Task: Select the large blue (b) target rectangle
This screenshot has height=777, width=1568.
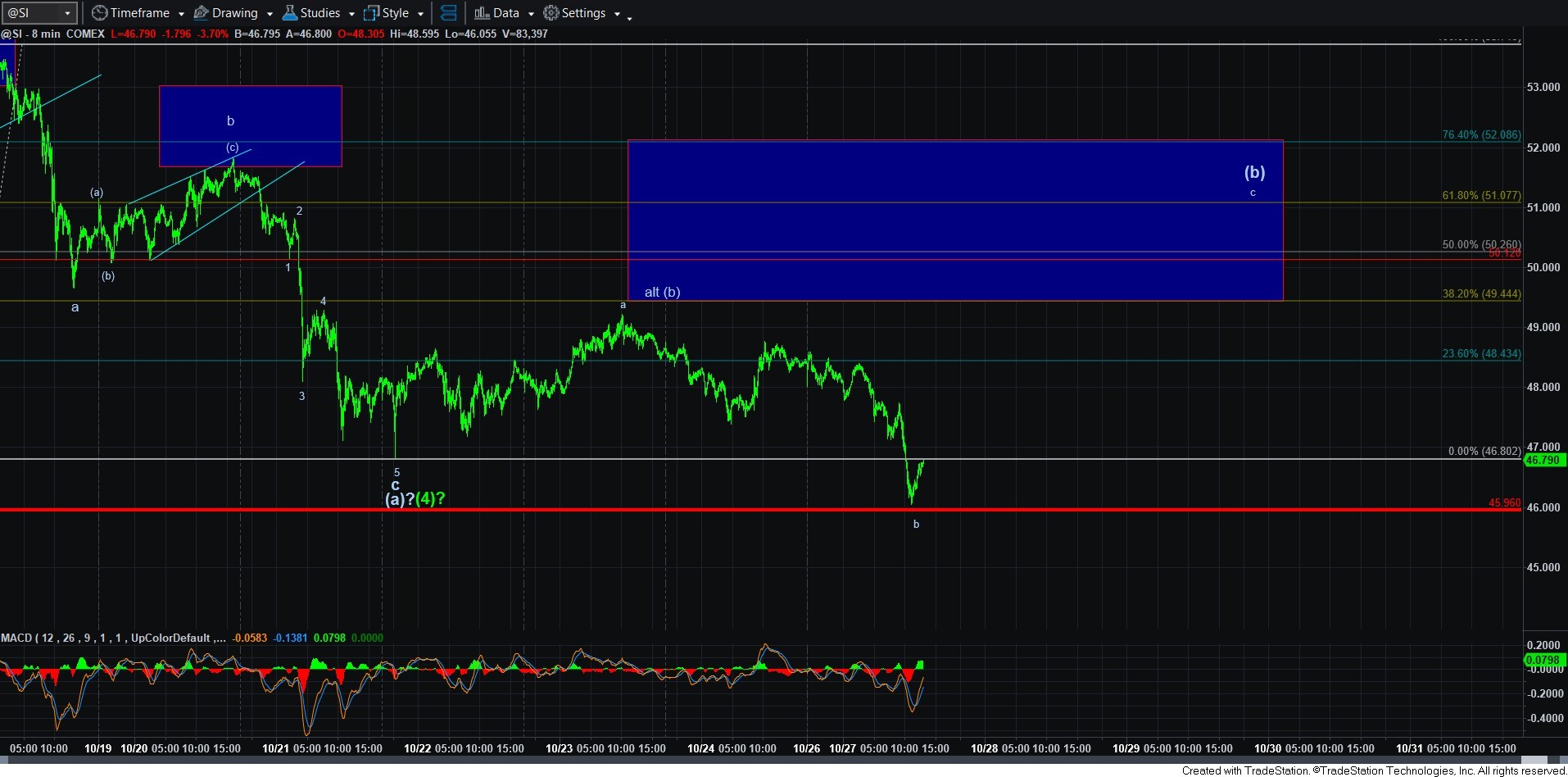Action: [x=954, y=220]
